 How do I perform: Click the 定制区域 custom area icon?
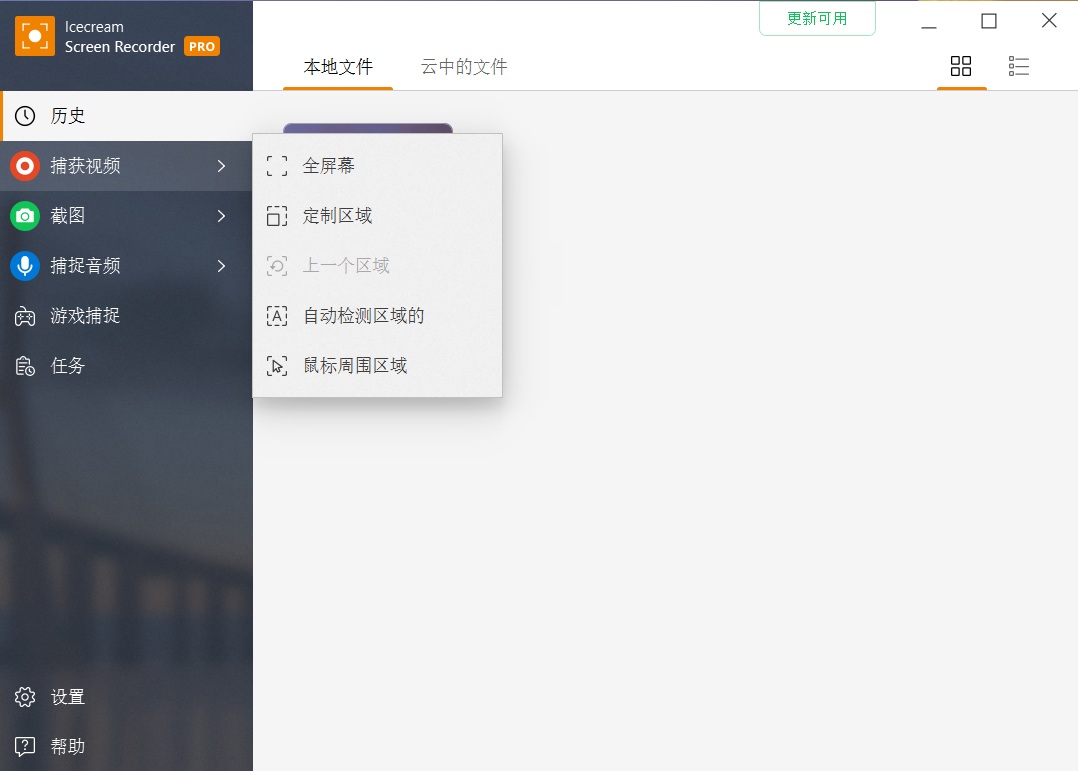pyautogui.click(x=277, y=216)
